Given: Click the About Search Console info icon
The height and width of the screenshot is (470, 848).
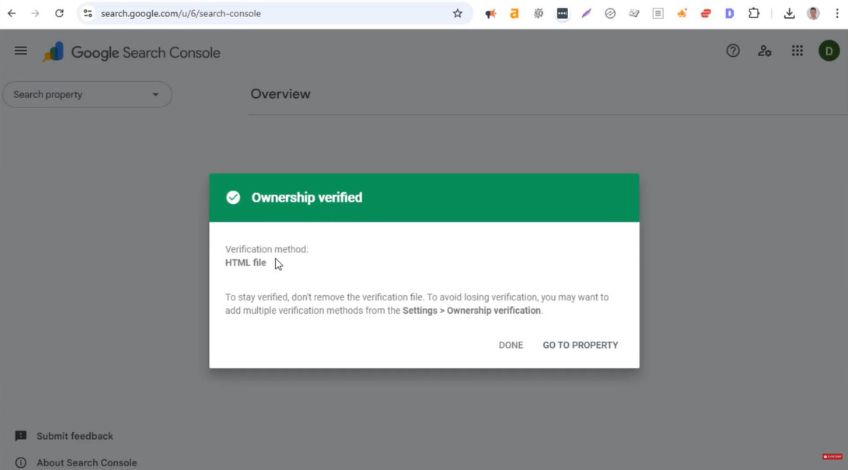Looking at the screenshot, I should (x=21, y=463).
